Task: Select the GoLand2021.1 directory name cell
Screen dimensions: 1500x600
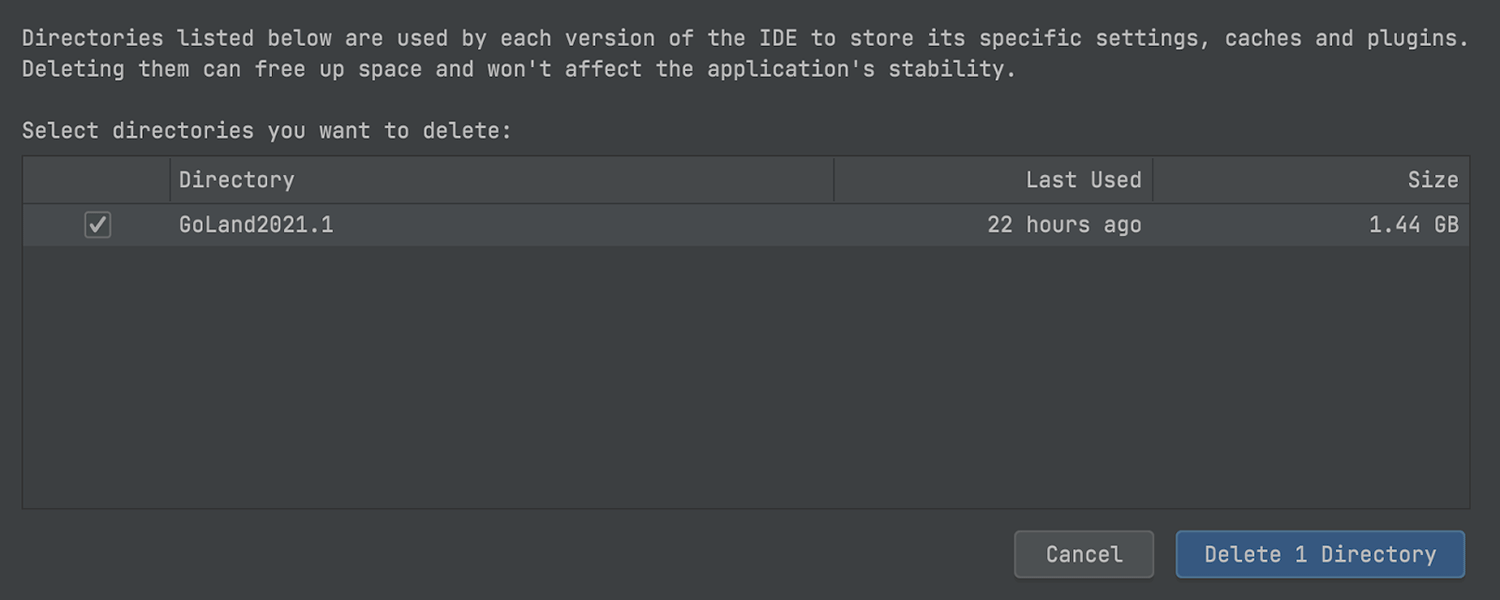Action: pyautogui.click(x=256, y=225)
